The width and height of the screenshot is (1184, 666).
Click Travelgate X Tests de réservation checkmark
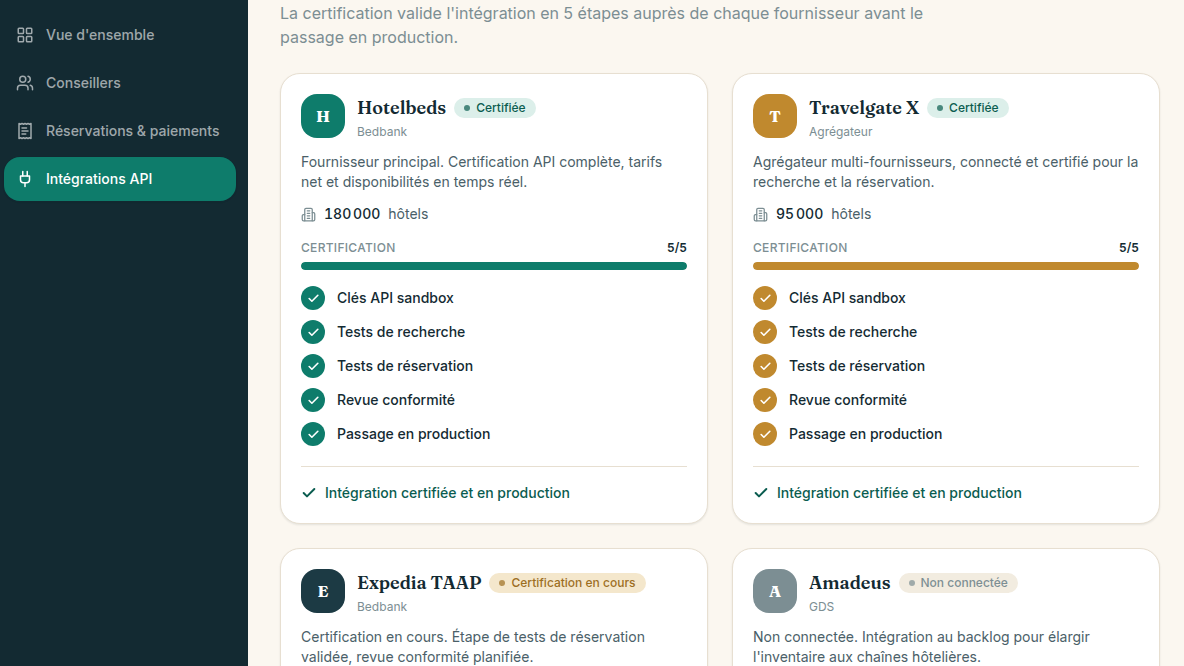click(765, 366)
